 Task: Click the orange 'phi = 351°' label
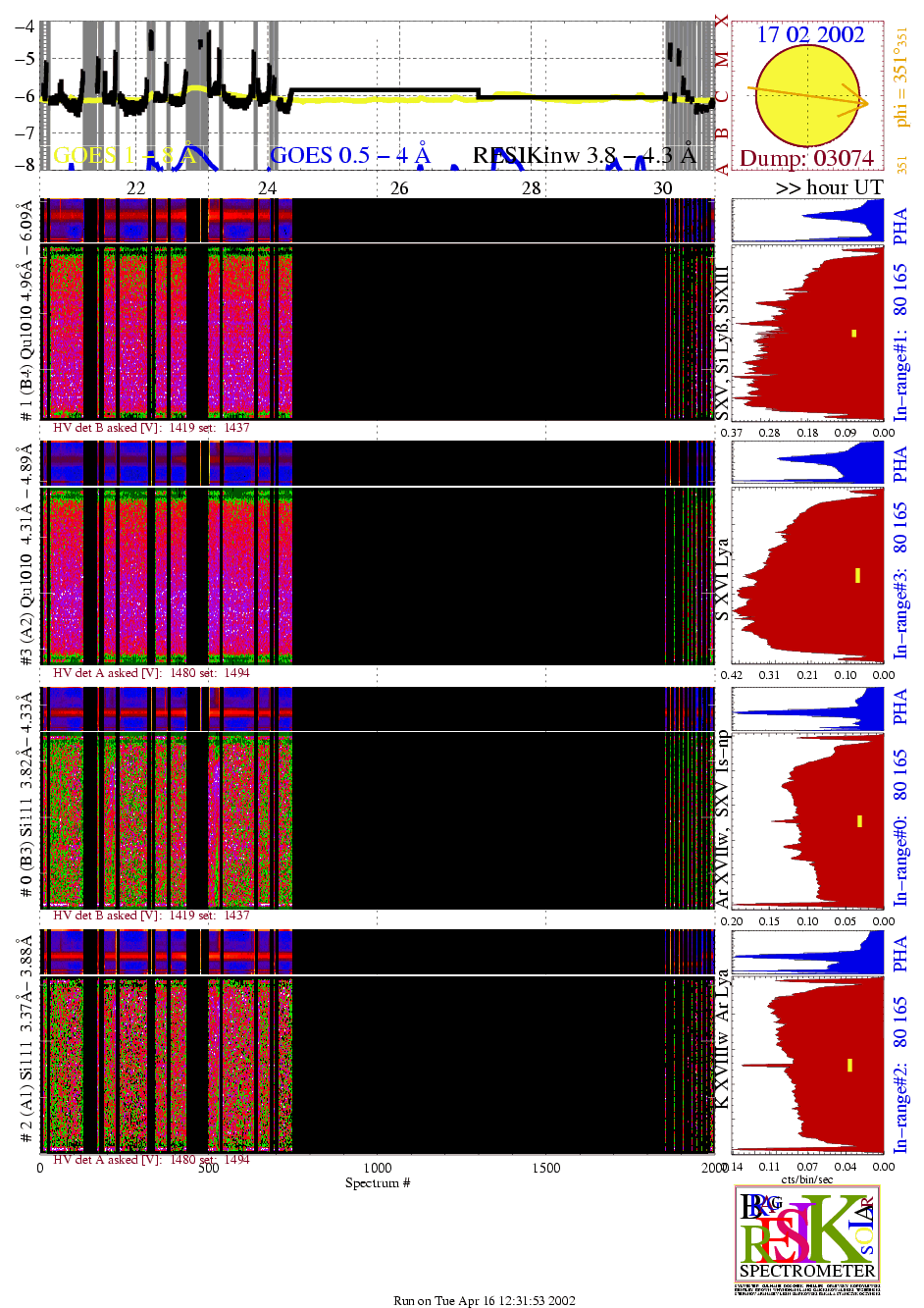[902, 77]
